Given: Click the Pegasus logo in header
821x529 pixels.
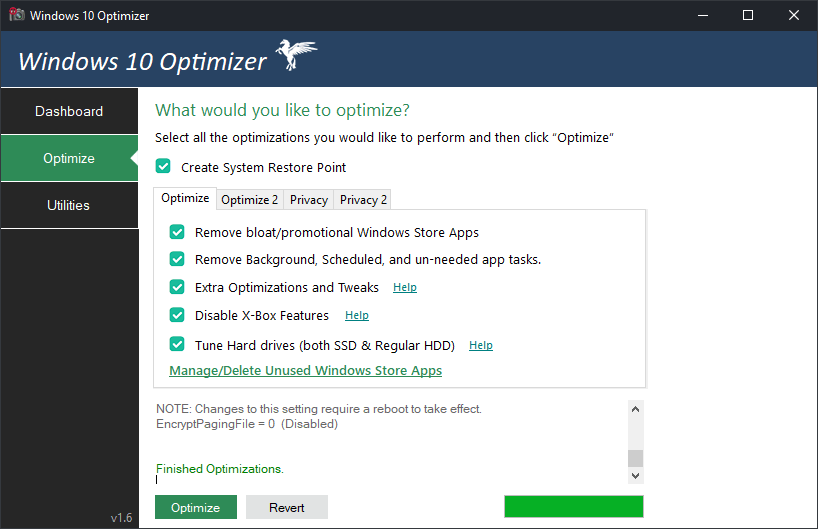Looking at the screenshot, I should click(297, 54).
